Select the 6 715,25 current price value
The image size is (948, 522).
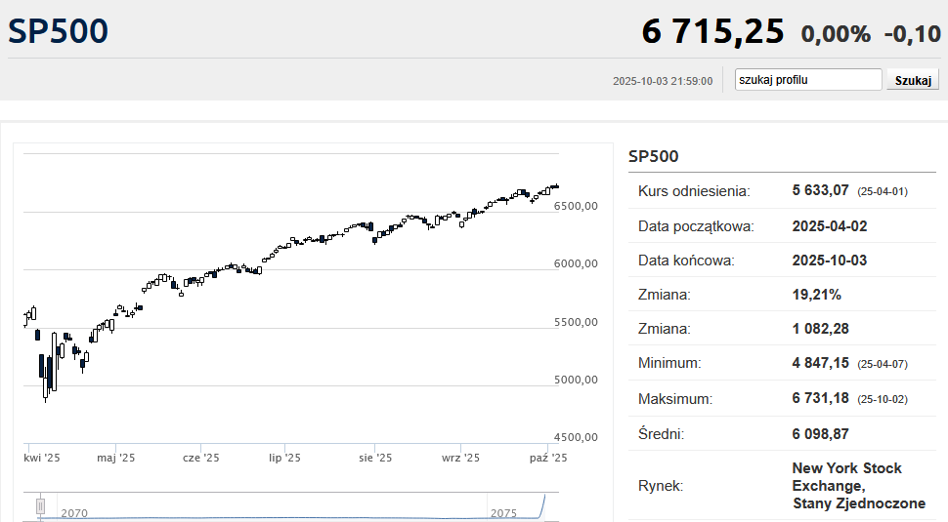pyautogui.click(x=713, y=31)
